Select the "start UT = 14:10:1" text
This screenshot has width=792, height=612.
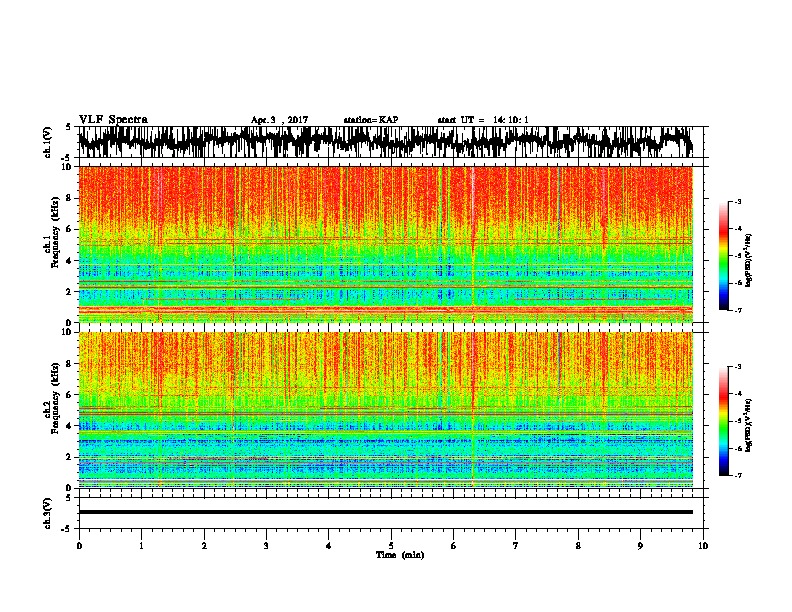483,120
